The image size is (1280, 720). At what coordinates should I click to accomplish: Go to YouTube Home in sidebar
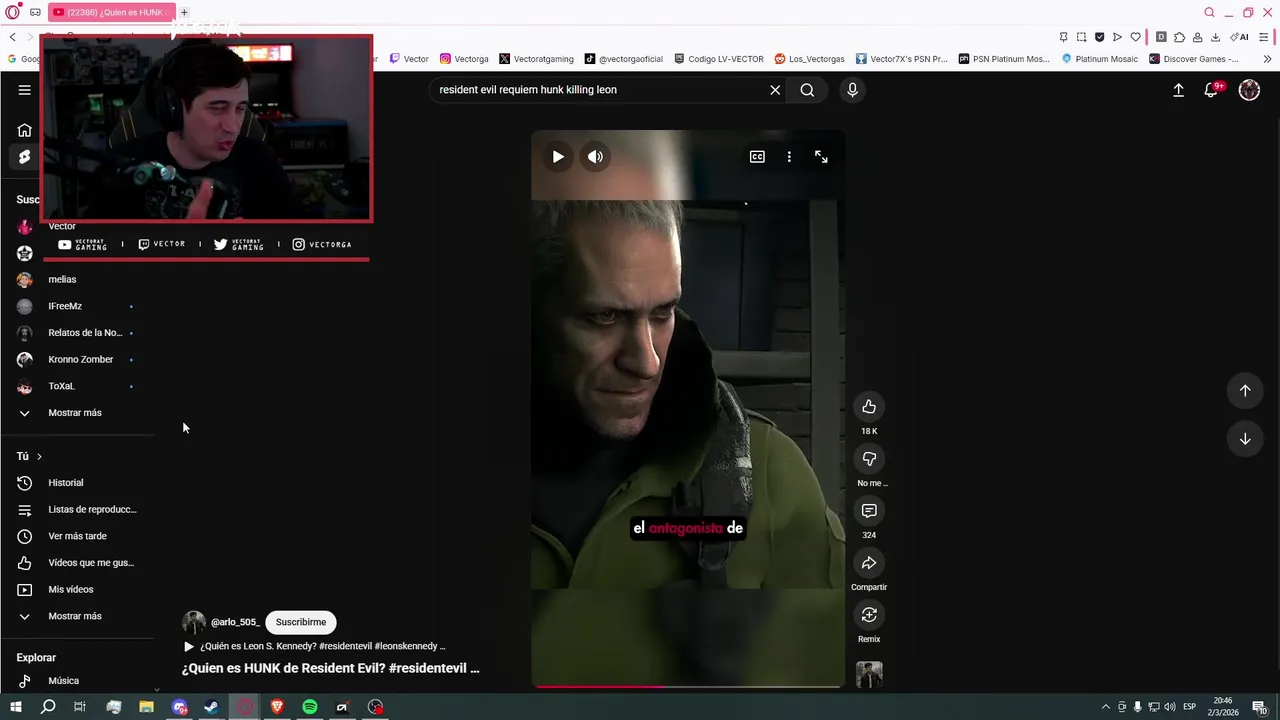pos(24,130)
